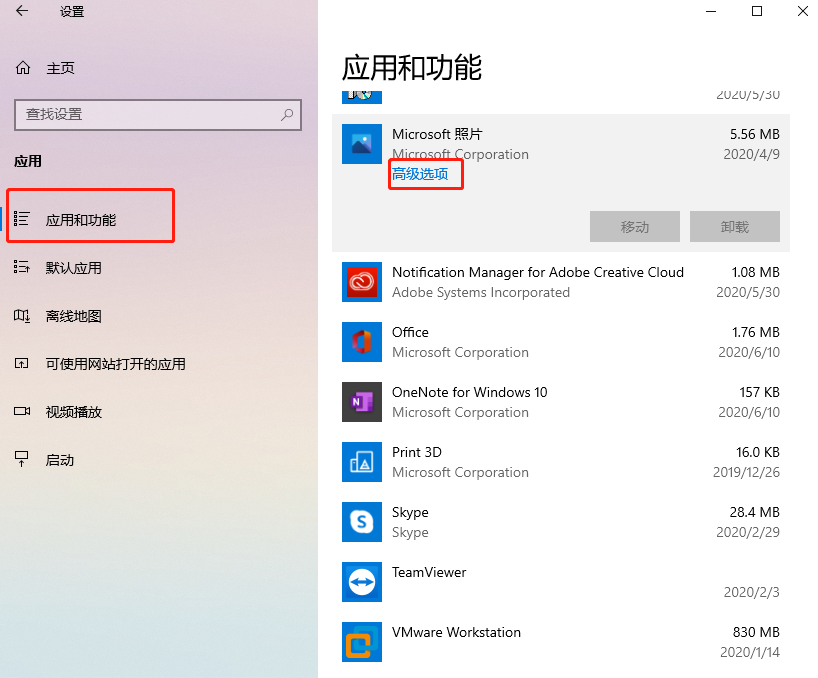Select the OneNote for Windows 10 icon
This screenshot has height=678, width=818.
[x=362, y=402]
